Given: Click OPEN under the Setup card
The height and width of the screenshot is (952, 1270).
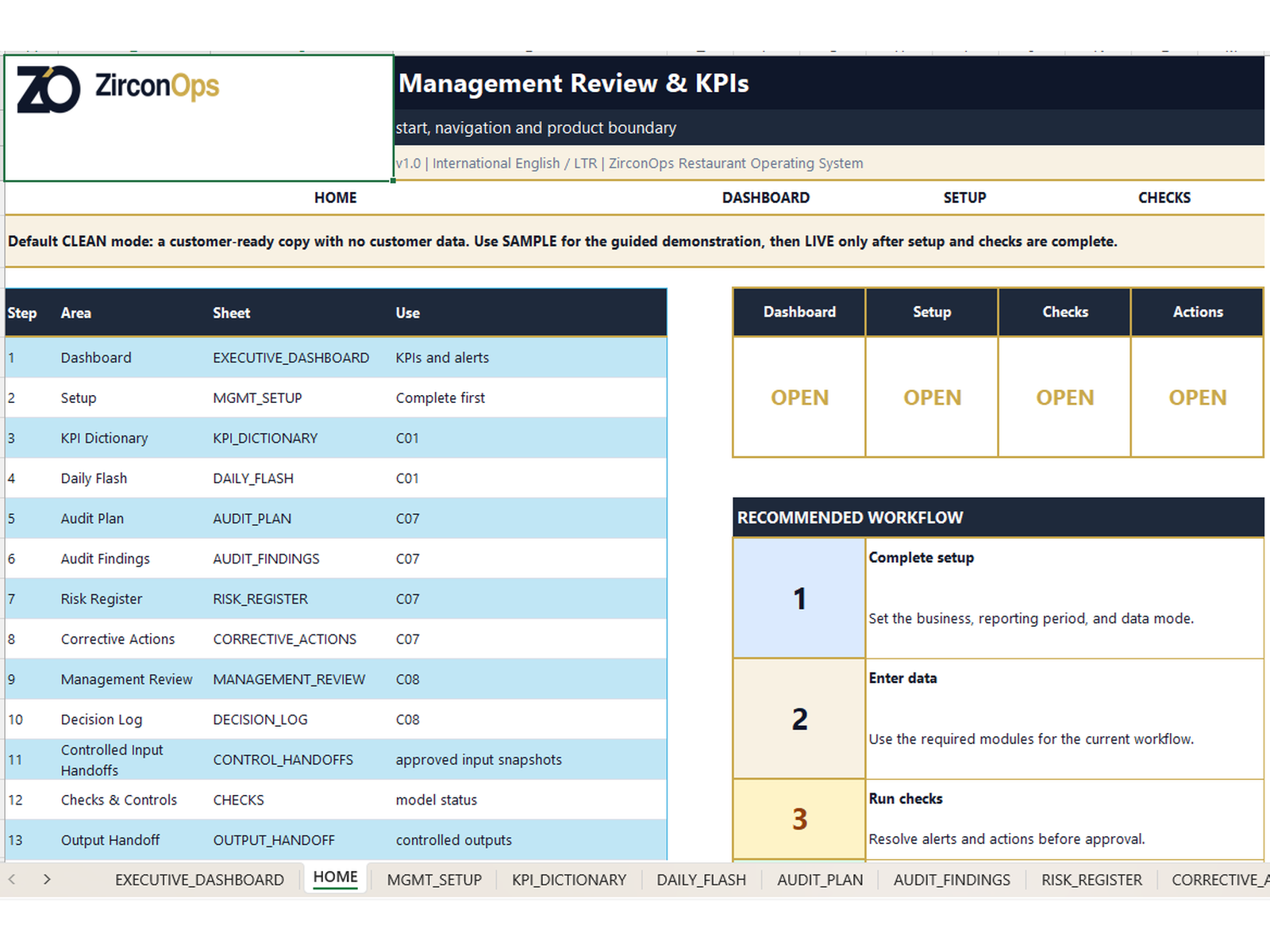Looking at the screenshot, I should pyautogui.click(x=932, y=397).
